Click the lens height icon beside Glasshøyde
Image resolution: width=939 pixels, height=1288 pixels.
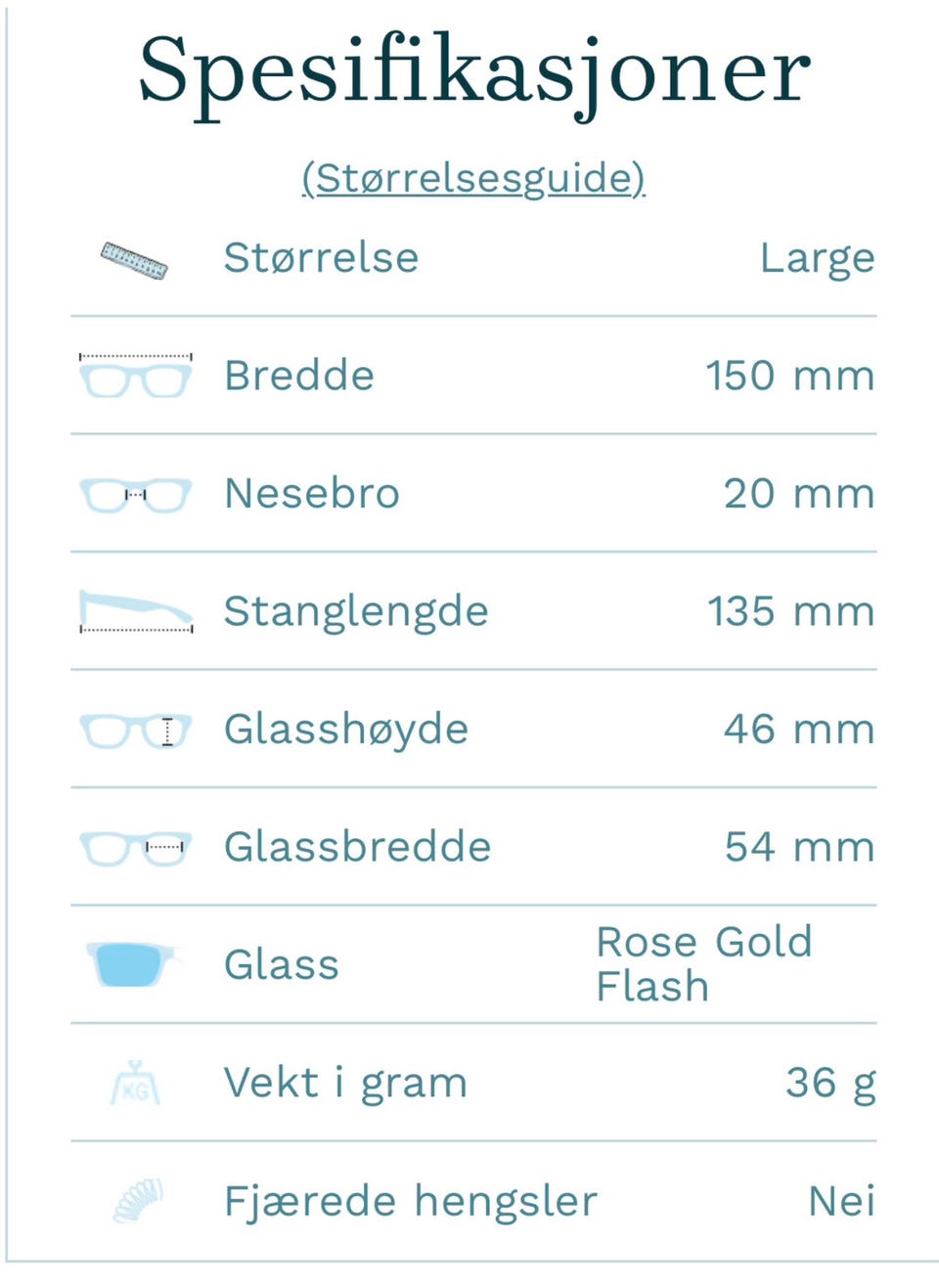coord(135,731)
